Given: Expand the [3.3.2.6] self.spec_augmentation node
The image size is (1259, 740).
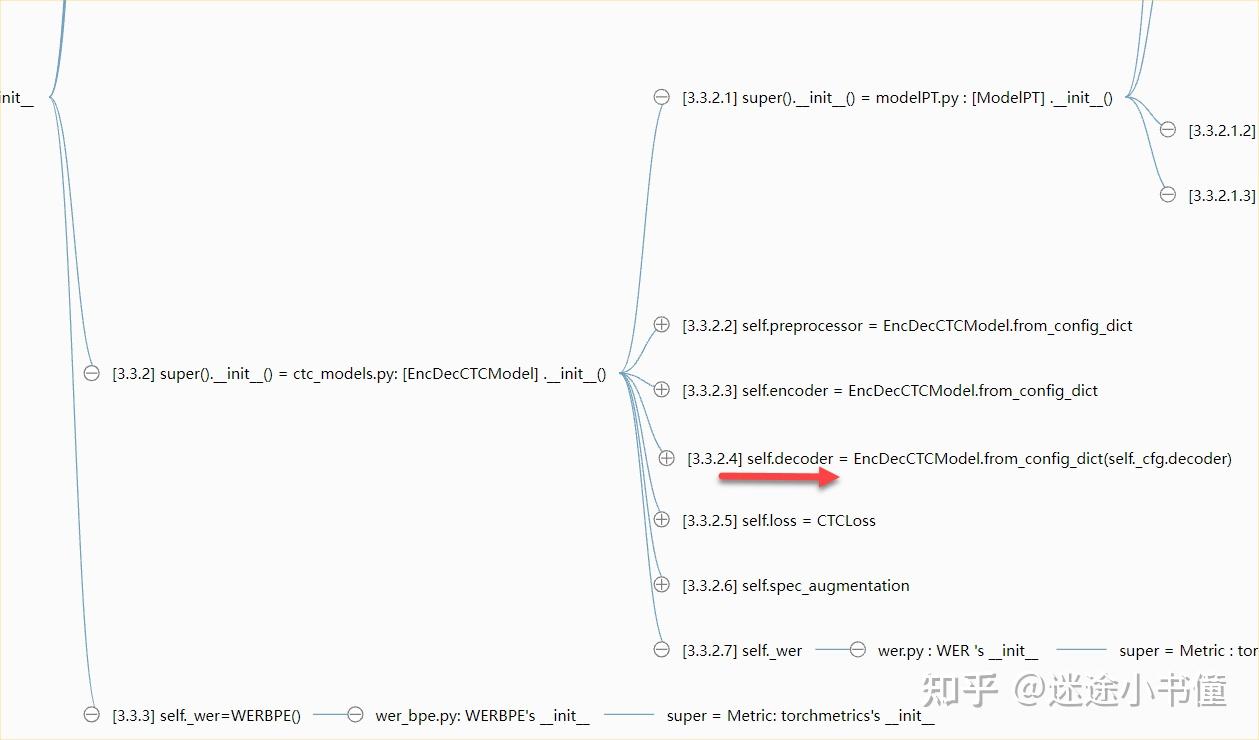Looking at the screenshot, I should coord(661,584).
